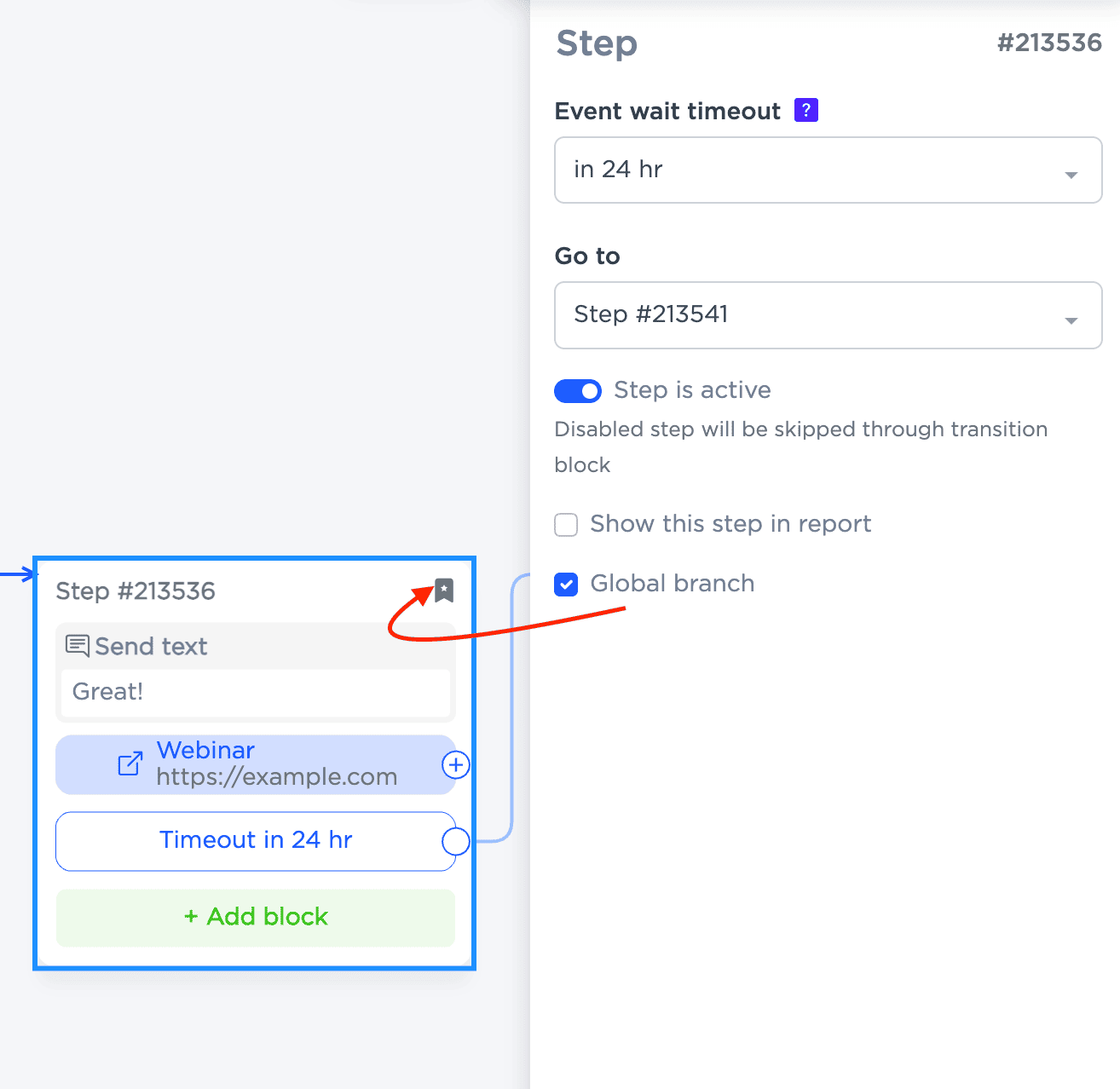Check Show this step in report
Viewport: 1120px width, 1089px height.
(566, 524)
